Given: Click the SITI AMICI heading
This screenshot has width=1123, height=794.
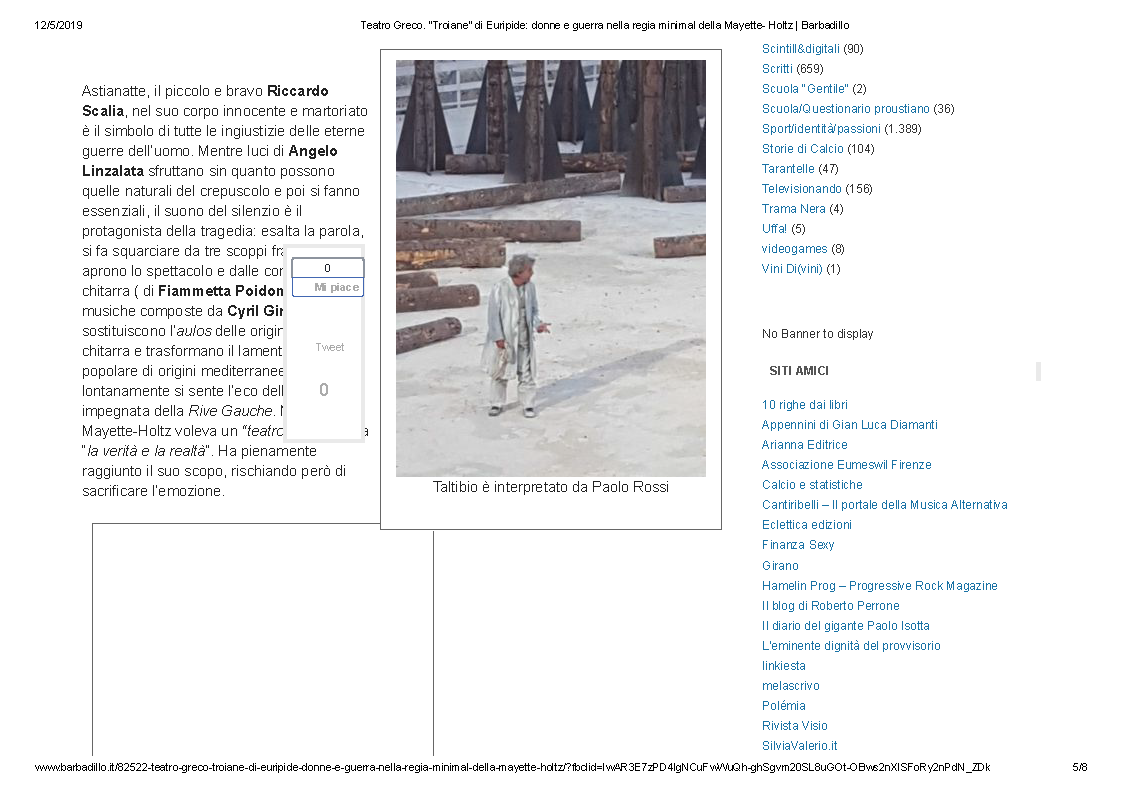Looking at the screenshot, I should click(799, 372).
